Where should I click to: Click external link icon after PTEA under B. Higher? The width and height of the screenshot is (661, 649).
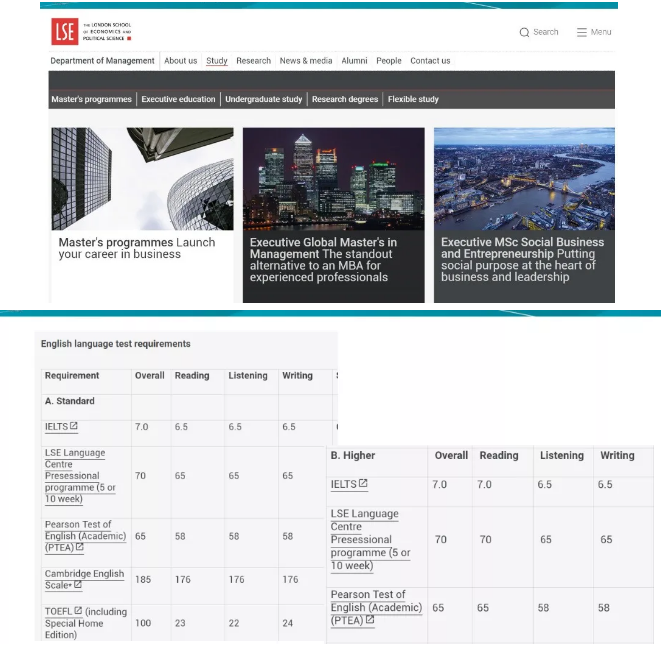tap(370, 620)
